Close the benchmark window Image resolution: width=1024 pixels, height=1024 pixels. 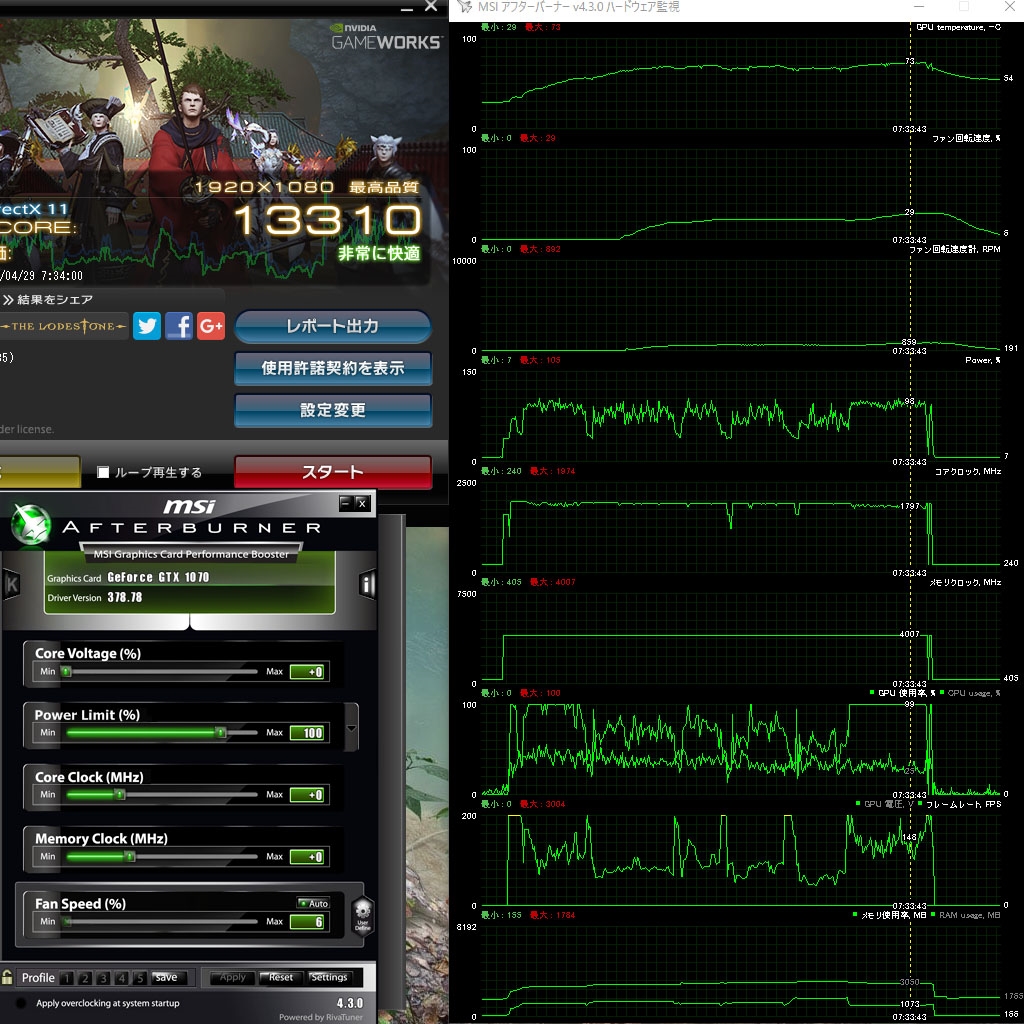[431, 7]
